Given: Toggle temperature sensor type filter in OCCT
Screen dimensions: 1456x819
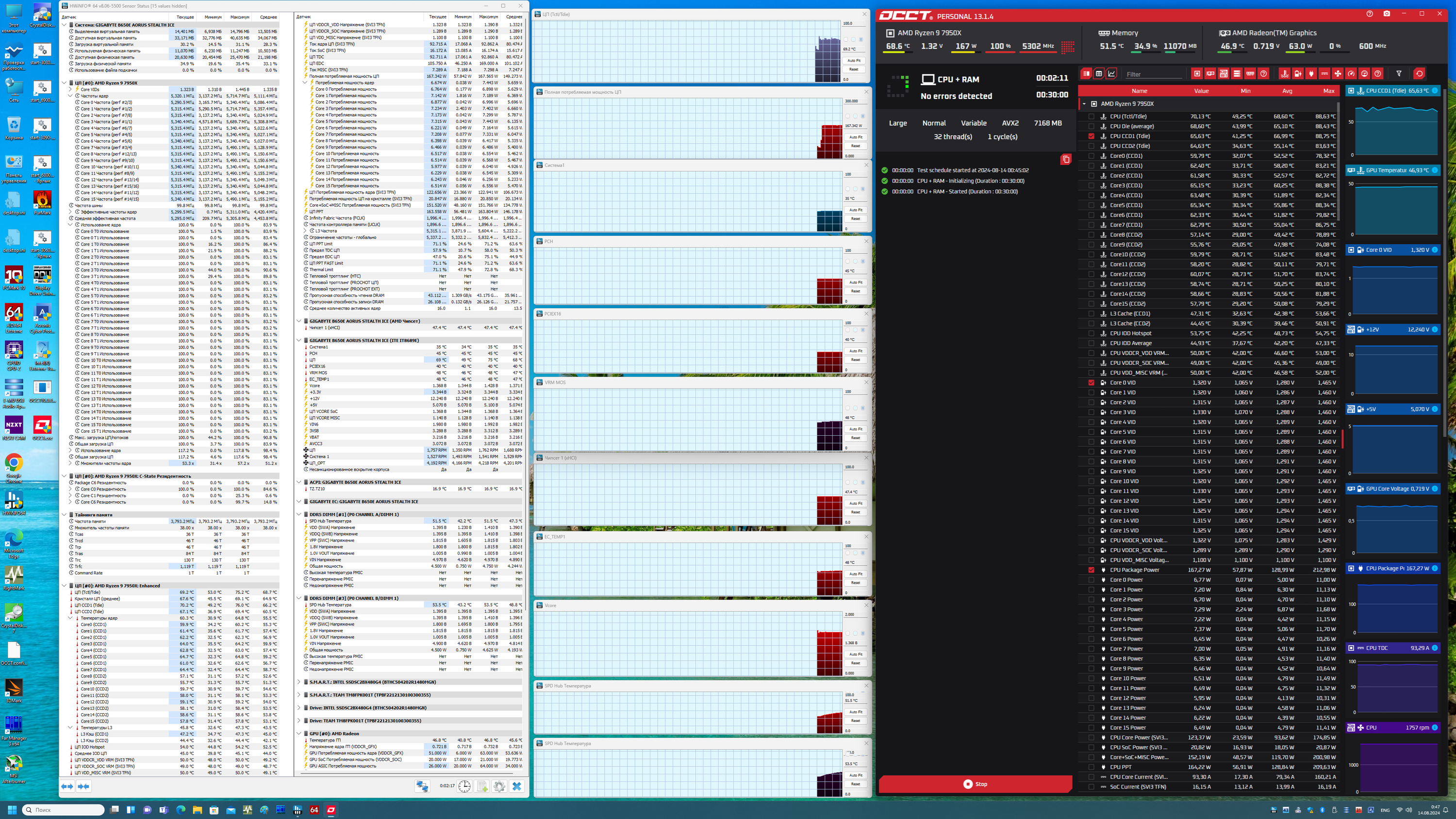Looking at the screenshot, I should pos(1285,73).
